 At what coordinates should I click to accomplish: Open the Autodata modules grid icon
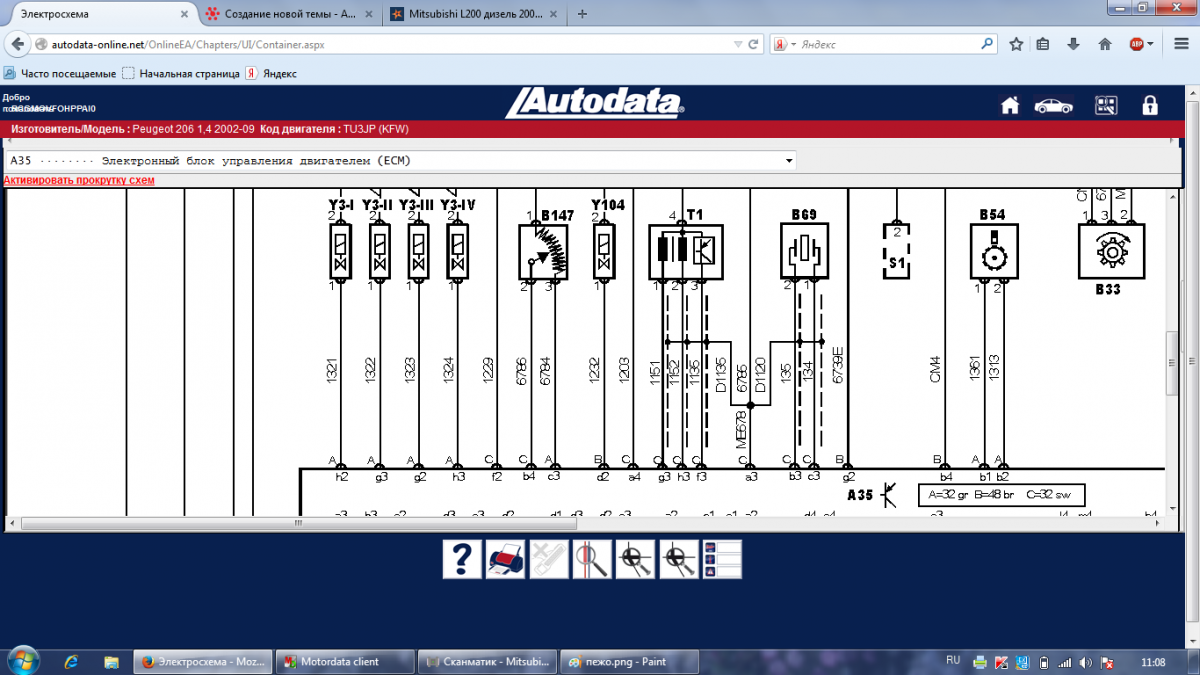coord(1106,105)
